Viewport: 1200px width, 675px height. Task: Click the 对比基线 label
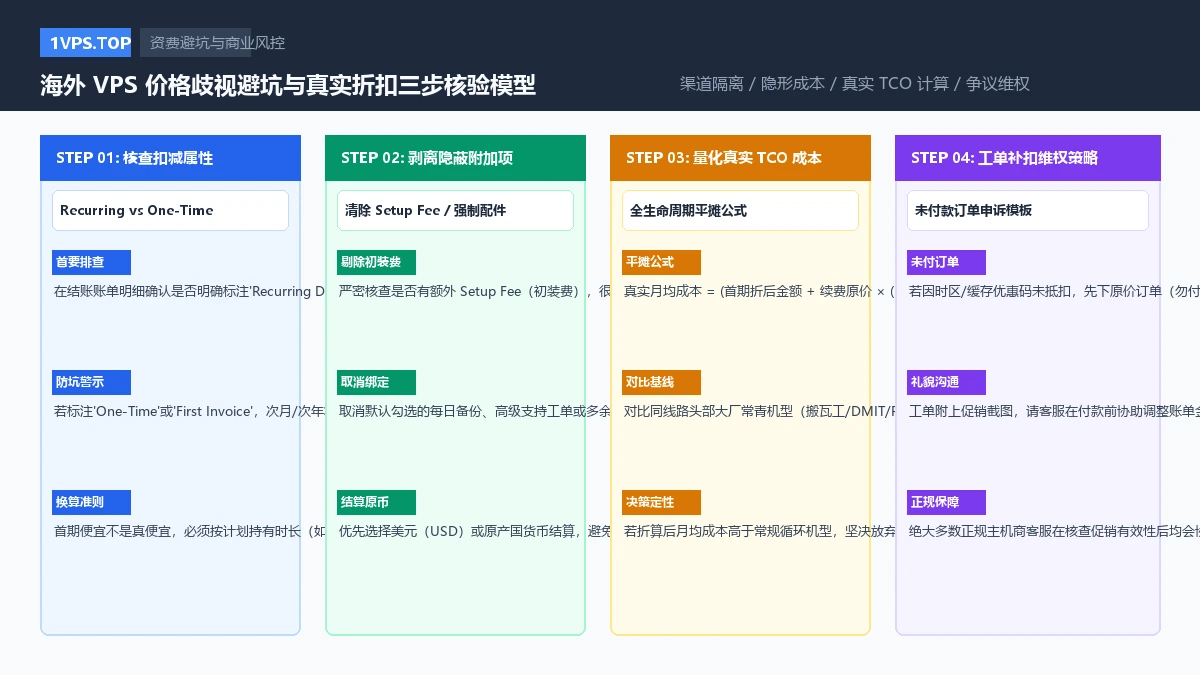661,382
